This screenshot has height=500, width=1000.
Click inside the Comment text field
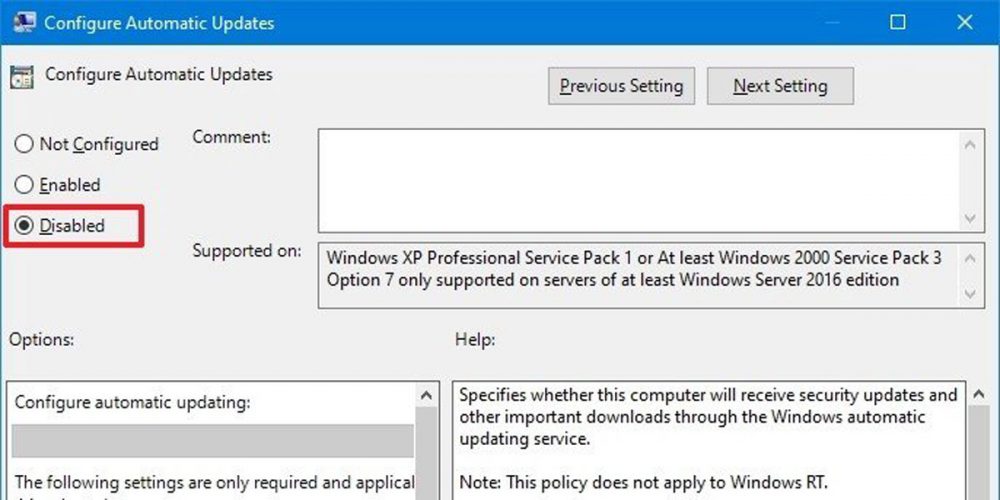click(x=640, y=180)
